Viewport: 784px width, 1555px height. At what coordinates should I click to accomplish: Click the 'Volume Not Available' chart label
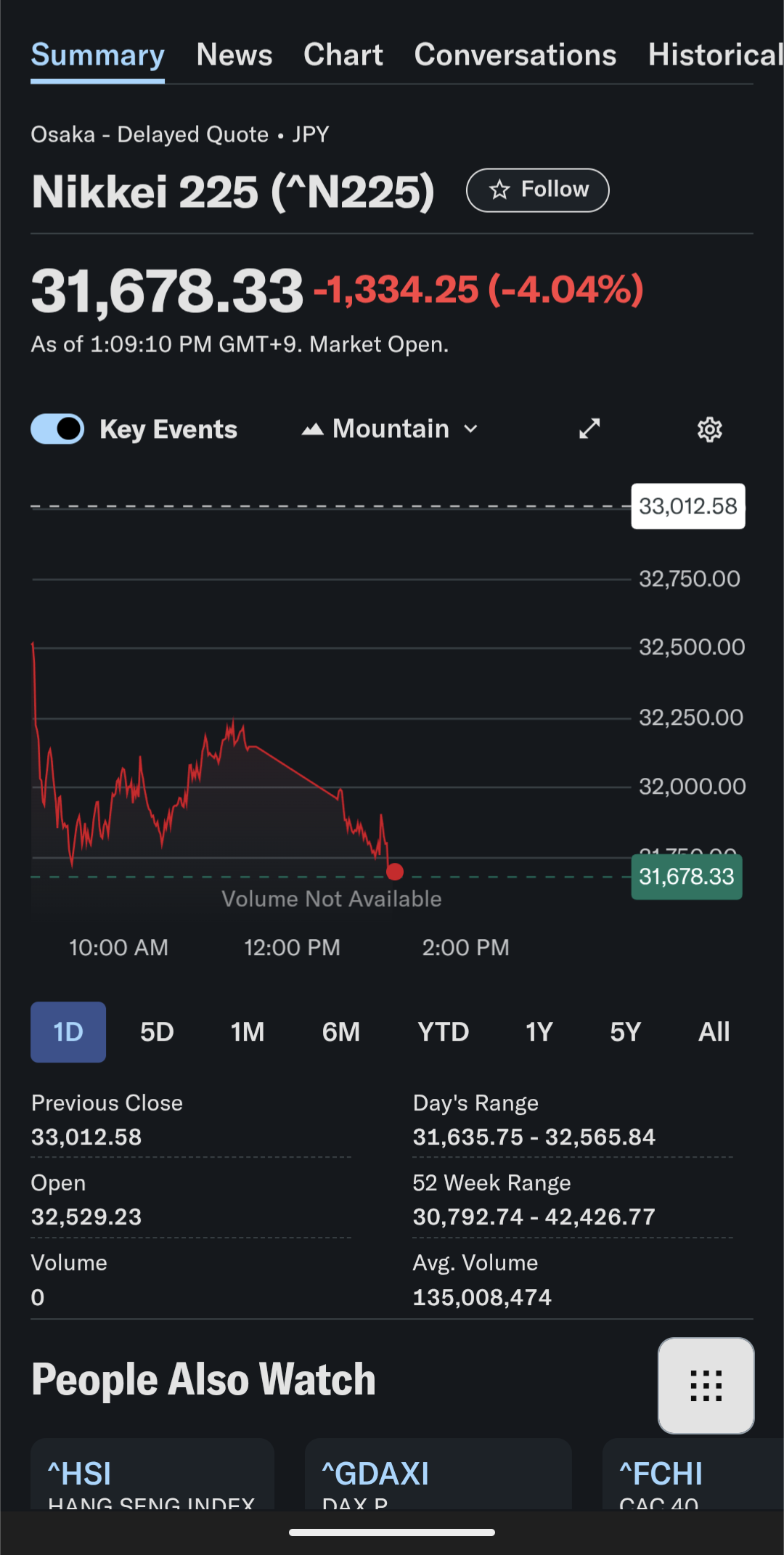[x=332, y=899]
